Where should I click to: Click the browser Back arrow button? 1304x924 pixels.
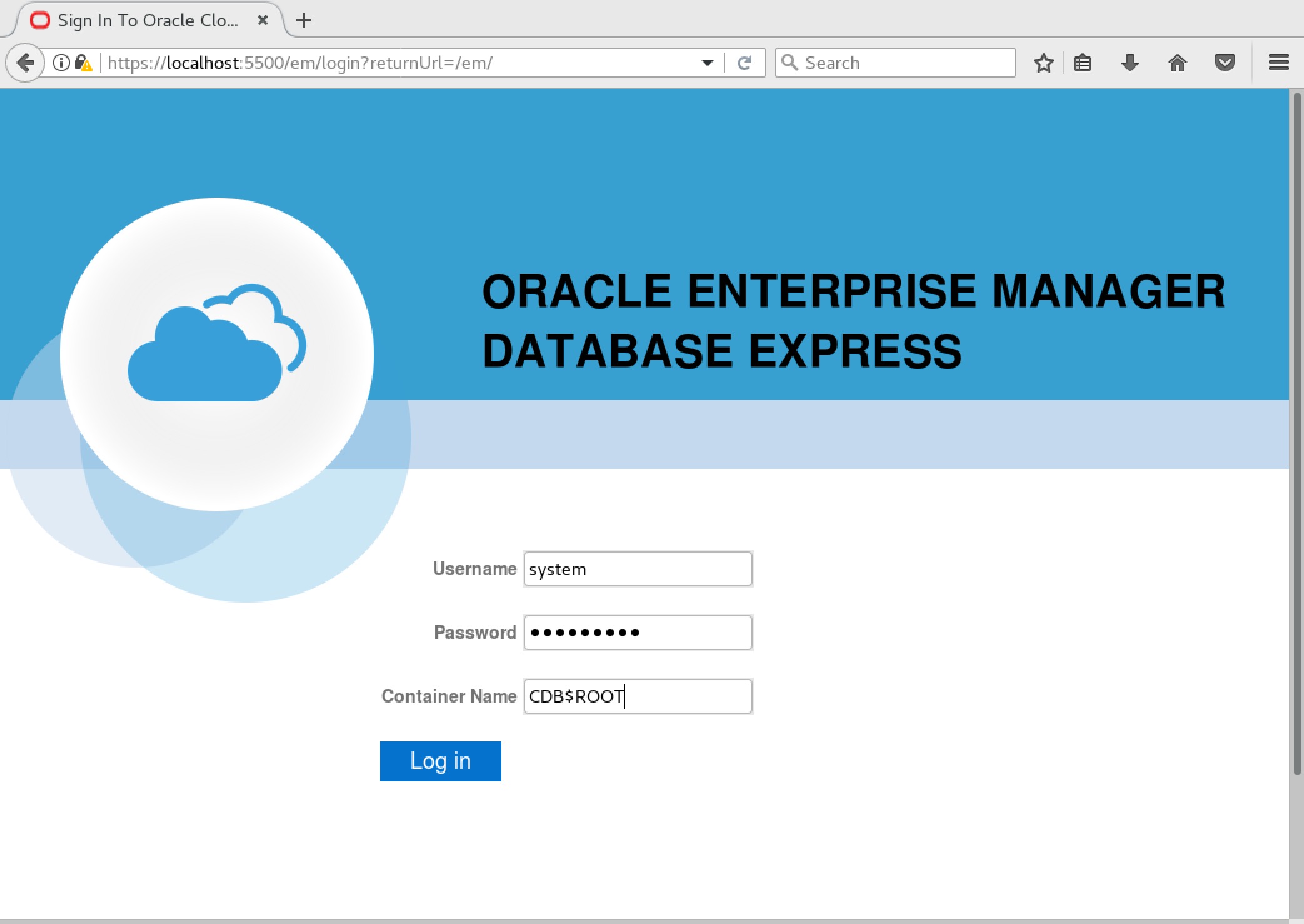25,63
